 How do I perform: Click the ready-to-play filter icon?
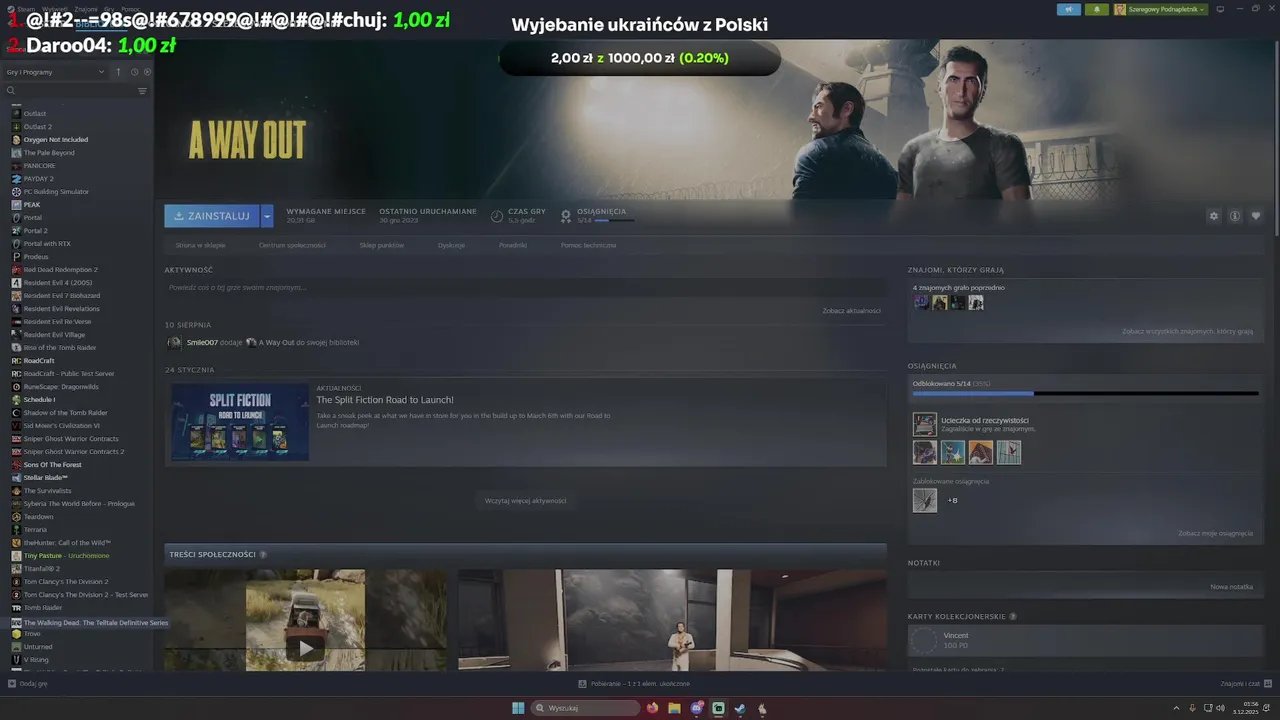pyautogui.click(x=147, y=72)
